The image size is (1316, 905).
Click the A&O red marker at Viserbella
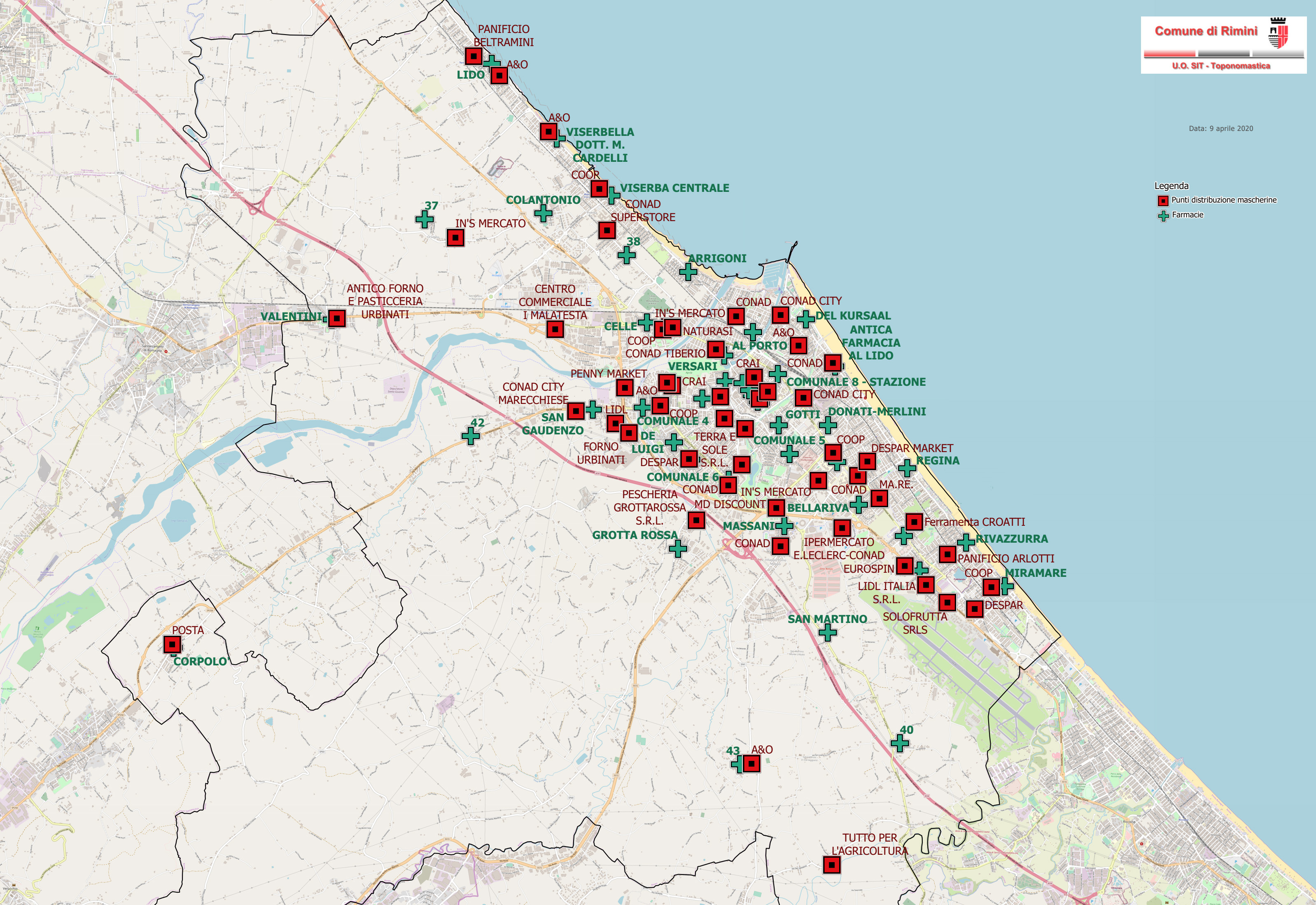pyautogui.click(x=548, y=132)
